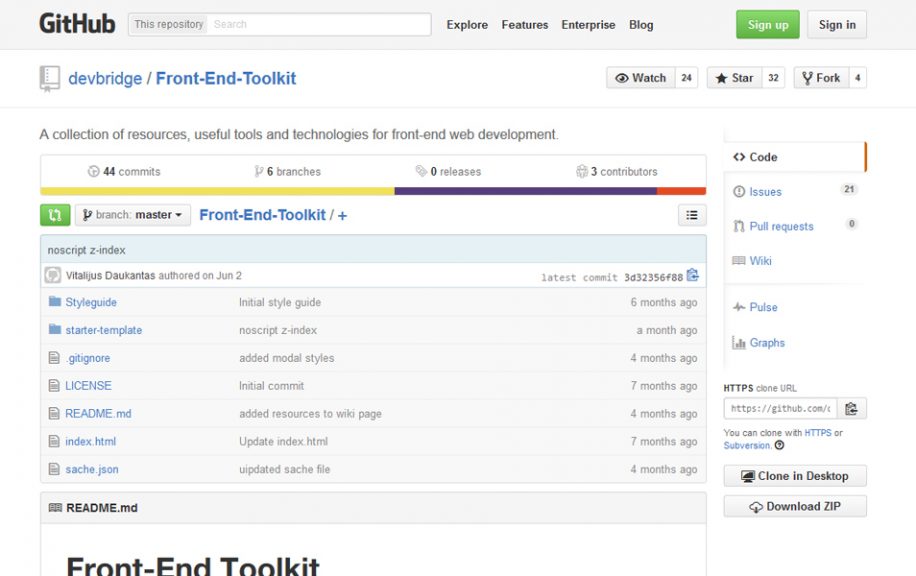
Task: Open the README.md file
Action: pos(97,413)
